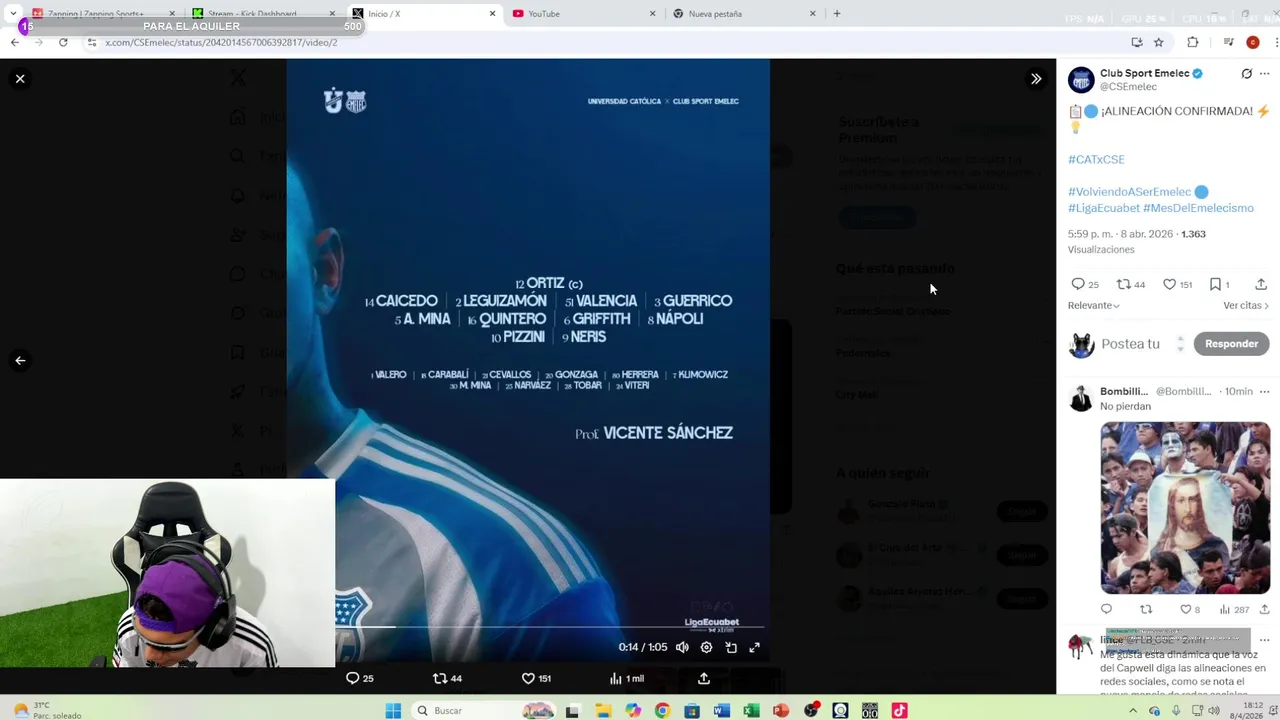This screenshot has height=720, width=1280.
Task: Reload the page with browser refresh icon
Action: 63,42
